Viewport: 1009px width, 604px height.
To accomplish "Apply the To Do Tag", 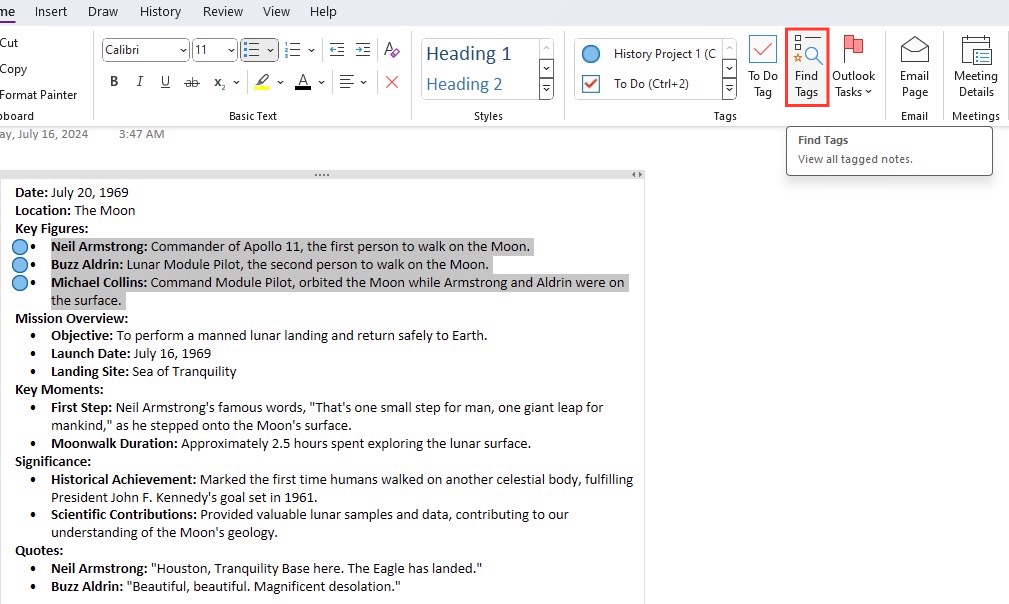I will pyautogui.click(x=763, y=67).
